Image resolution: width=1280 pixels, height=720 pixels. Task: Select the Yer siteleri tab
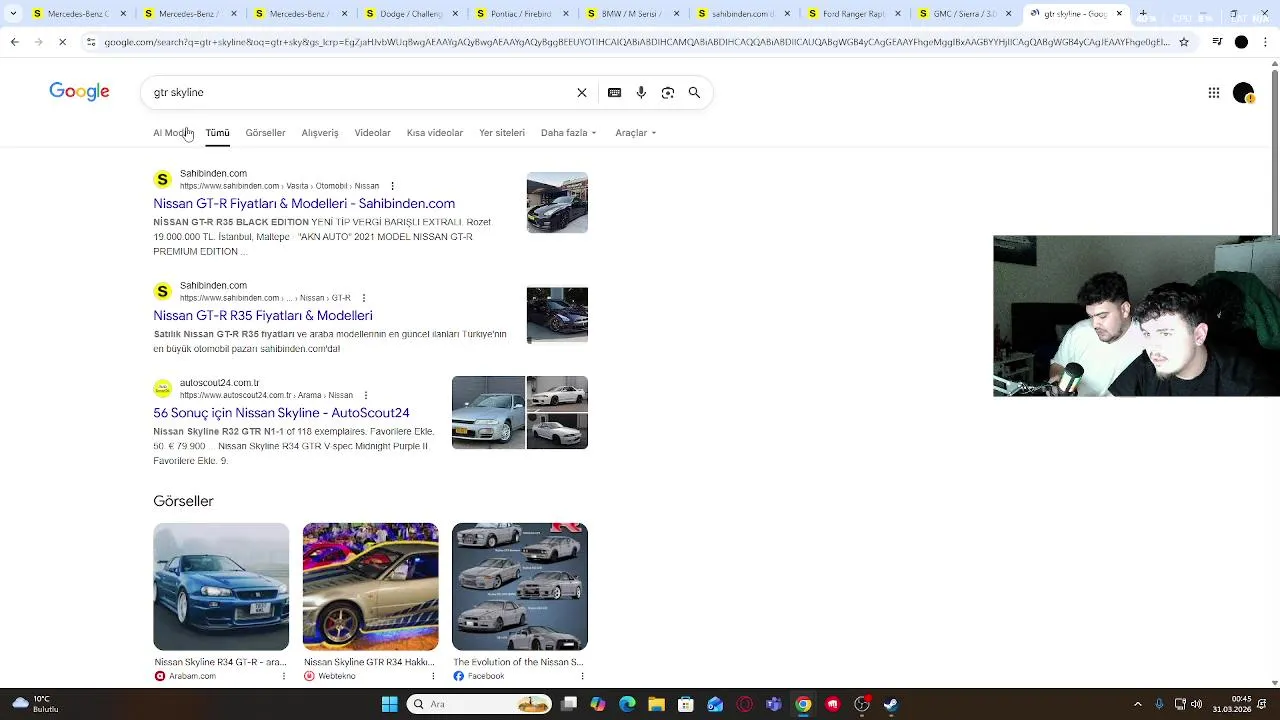(501, 133)
